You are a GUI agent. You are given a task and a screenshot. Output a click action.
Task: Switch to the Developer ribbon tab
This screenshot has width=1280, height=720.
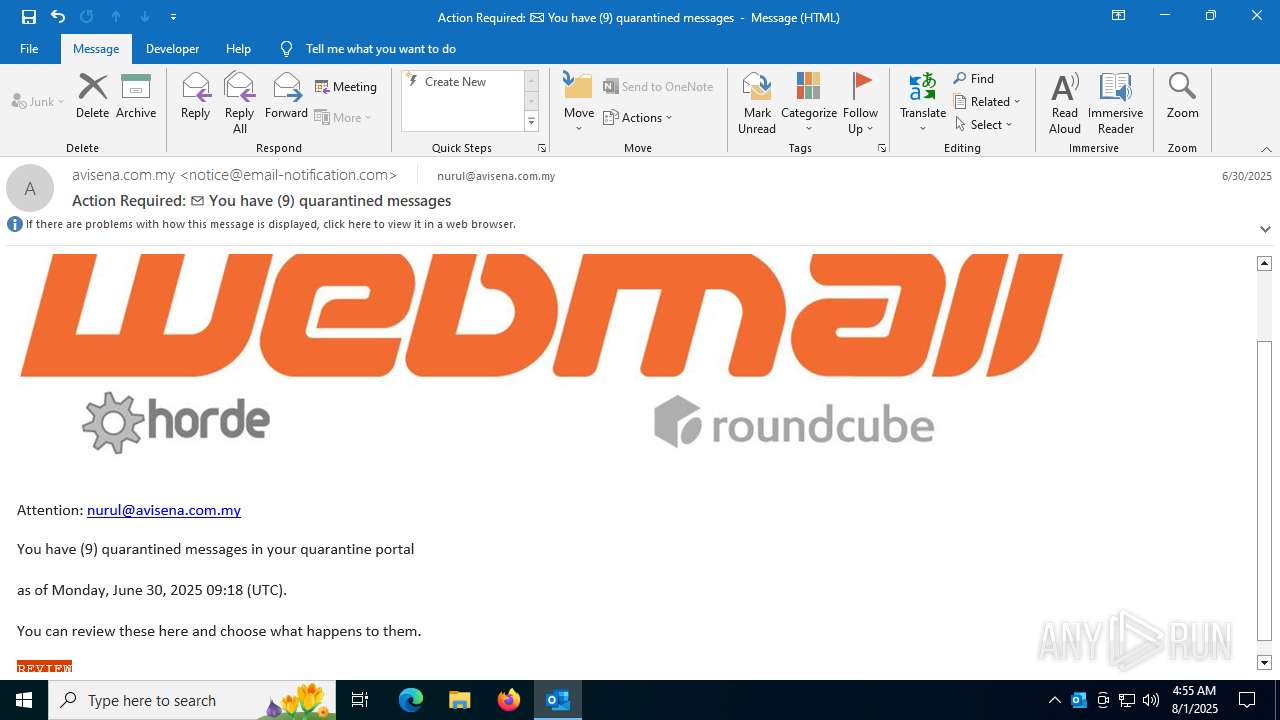click(172, 48)
